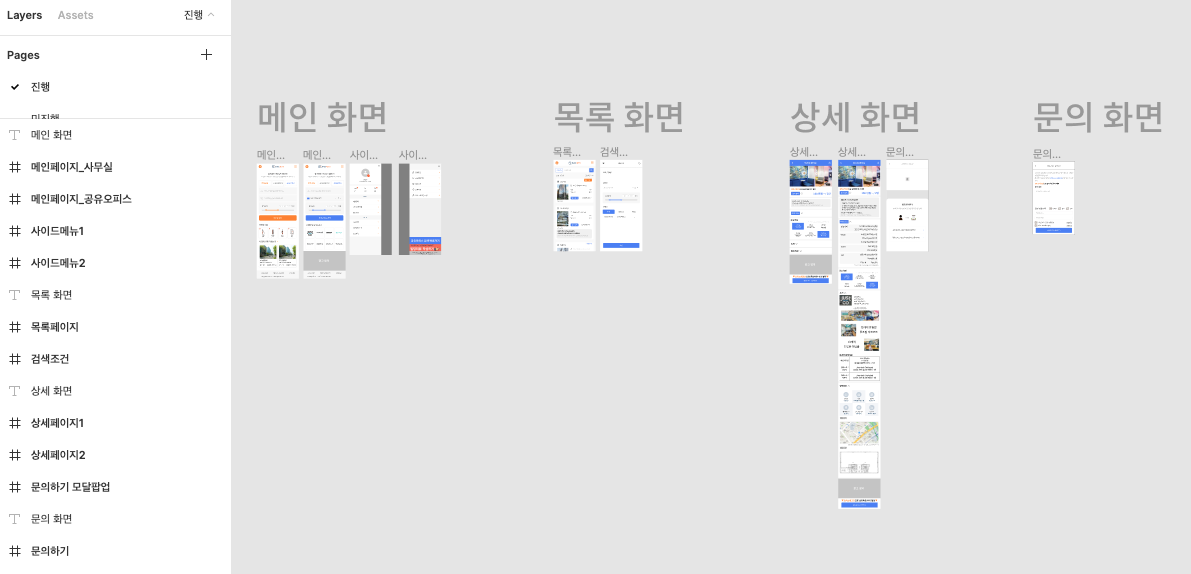The width and height of the screenshot is (1191, 574).
Task: Add a new page with the plus icon
Action: tap(206, 55)
